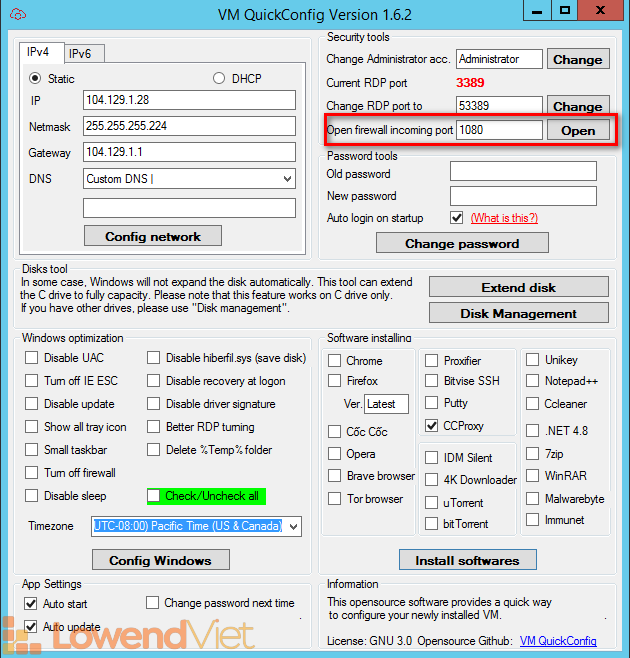Follow the VM QuickConfig Github link
This screenshot has height=658, width=630.
558,641
